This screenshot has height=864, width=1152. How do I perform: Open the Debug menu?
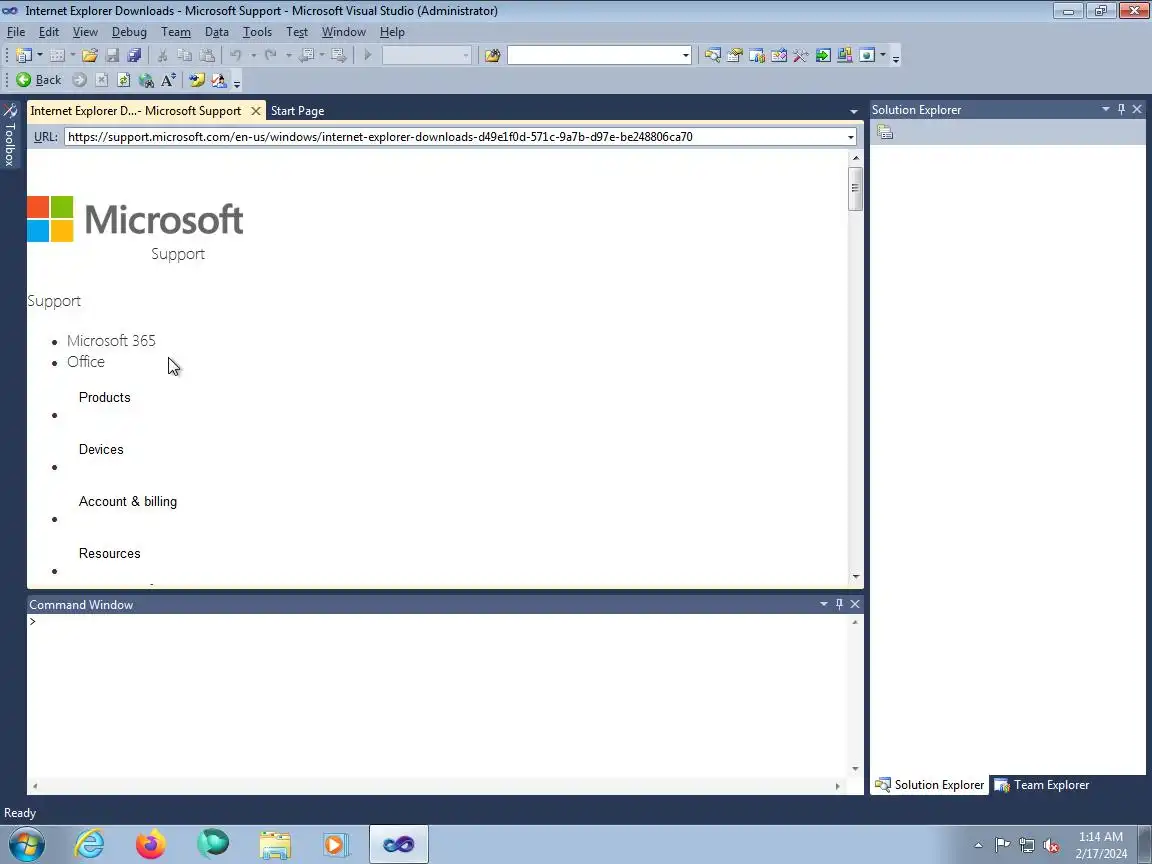tap(129, 32)
